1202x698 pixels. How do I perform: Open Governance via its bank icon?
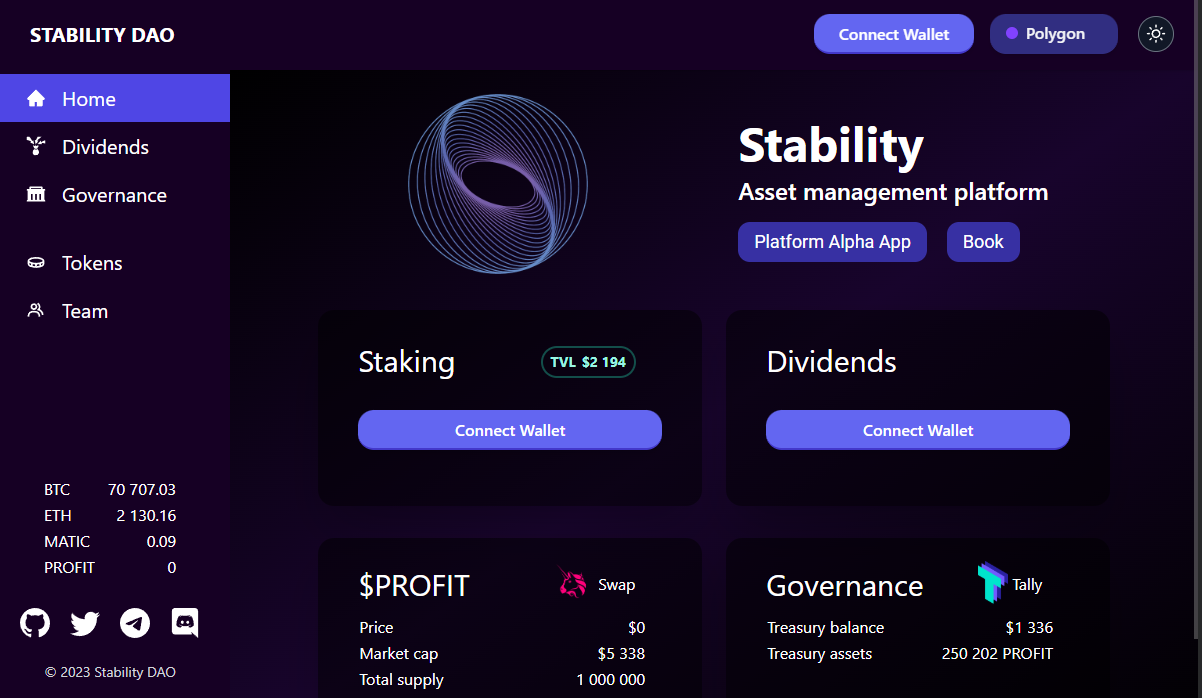(x=36, y=194)
